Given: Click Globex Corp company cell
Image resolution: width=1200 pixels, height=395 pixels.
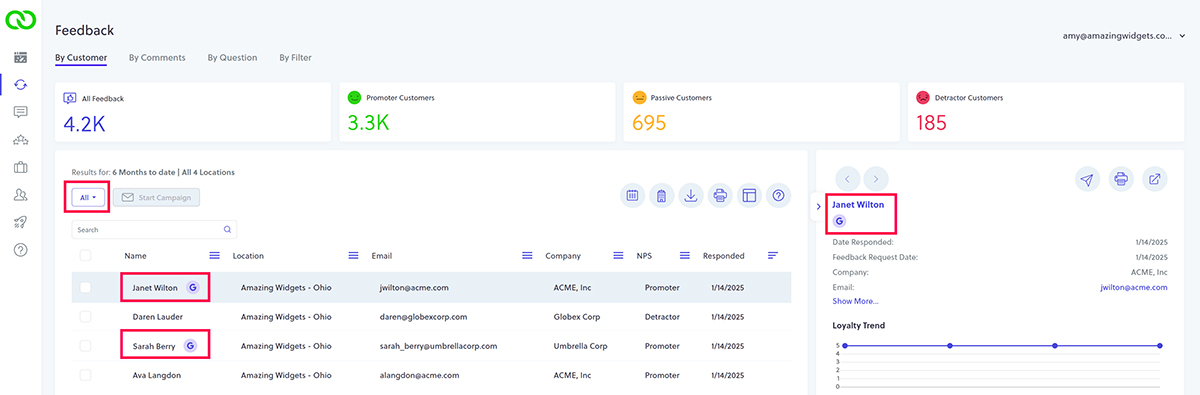Looking at the screenshot, I should coord(576,317).
